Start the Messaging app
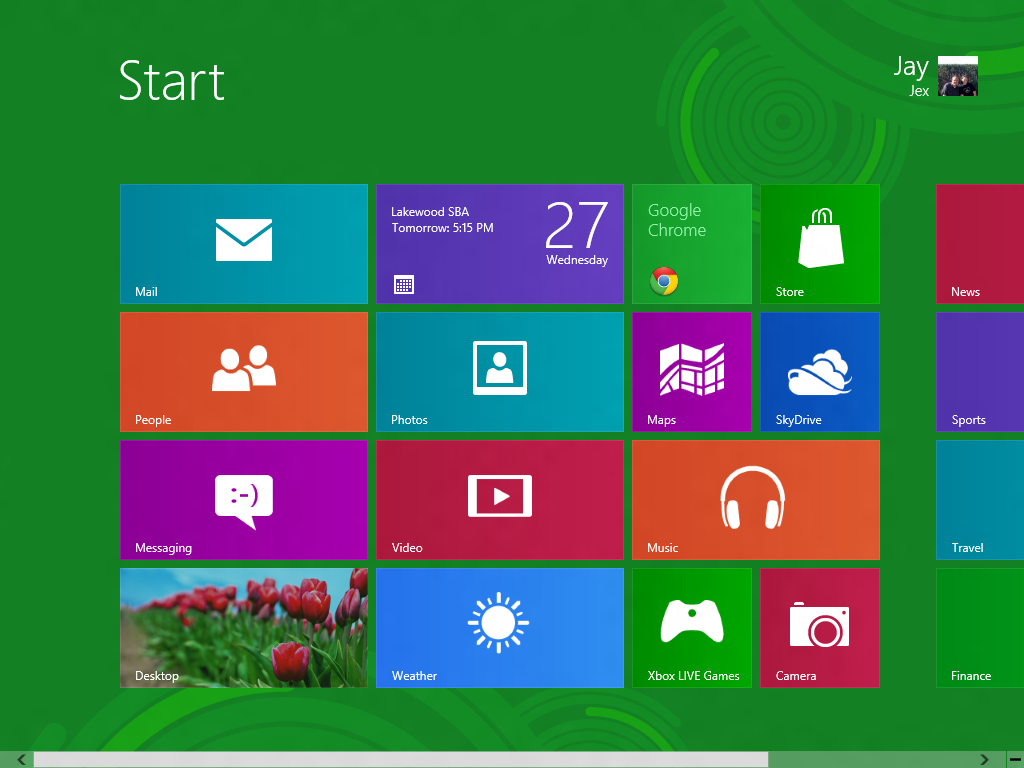 pyautogui.click(x=243, y=499)
